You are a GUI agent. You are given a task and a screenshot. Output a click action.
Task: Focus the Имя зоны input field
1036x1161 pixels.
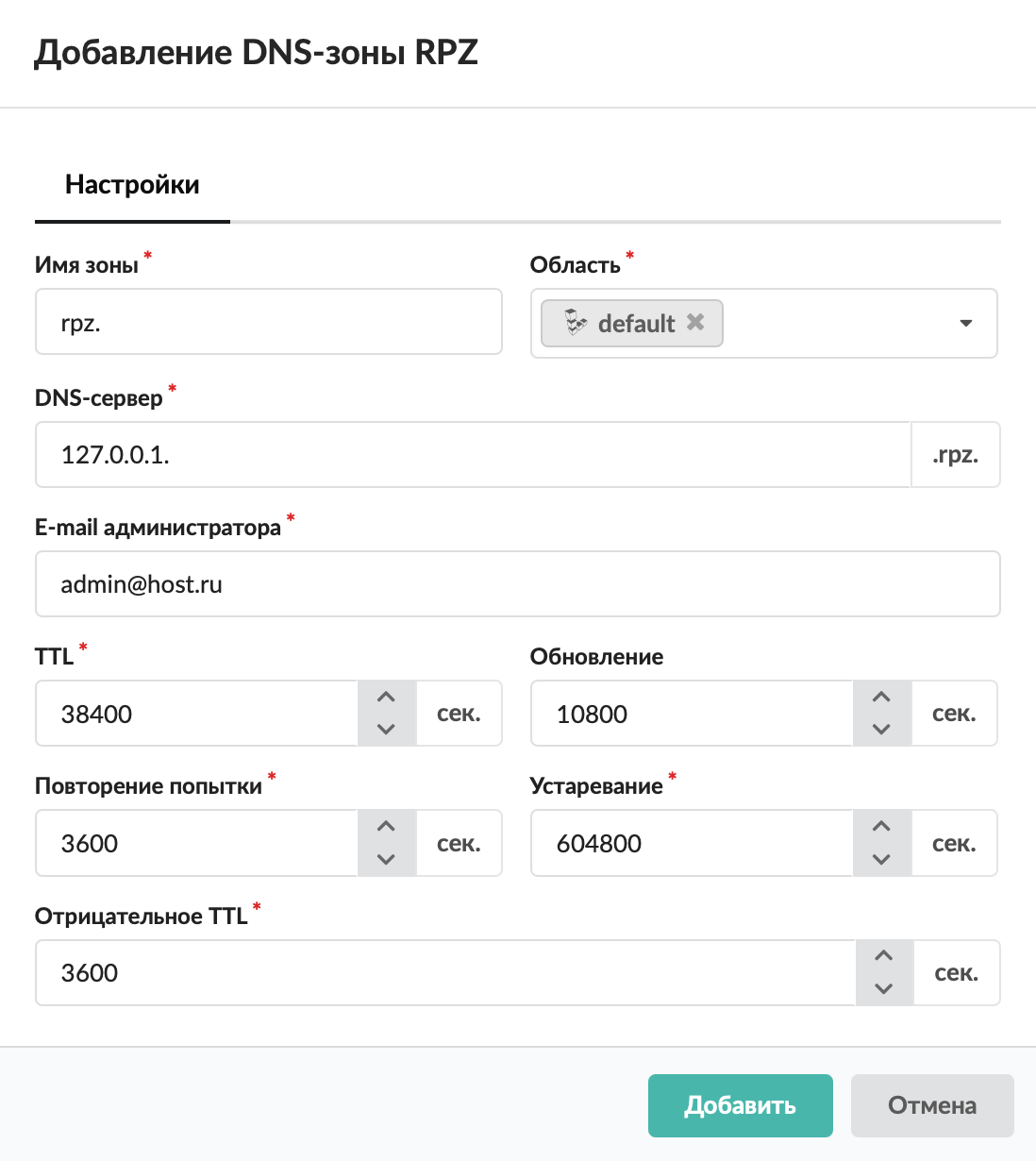click(268, 323)
